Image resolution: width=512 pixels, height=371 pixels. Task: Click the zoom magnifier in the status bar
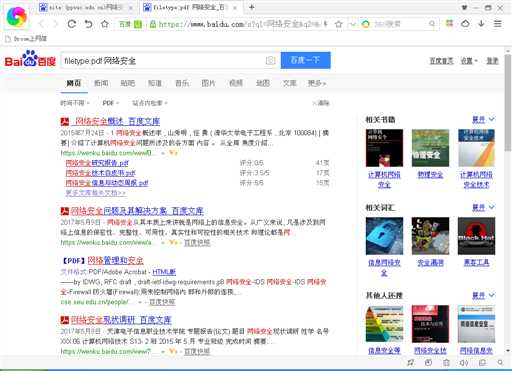click(500, 362)
